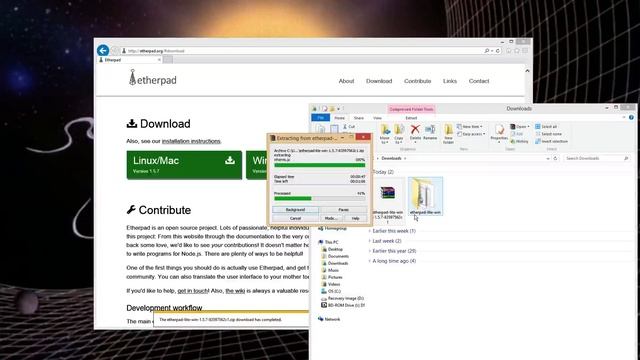
Task: Click the file extraction progress bar
Action: pos(320,165)
